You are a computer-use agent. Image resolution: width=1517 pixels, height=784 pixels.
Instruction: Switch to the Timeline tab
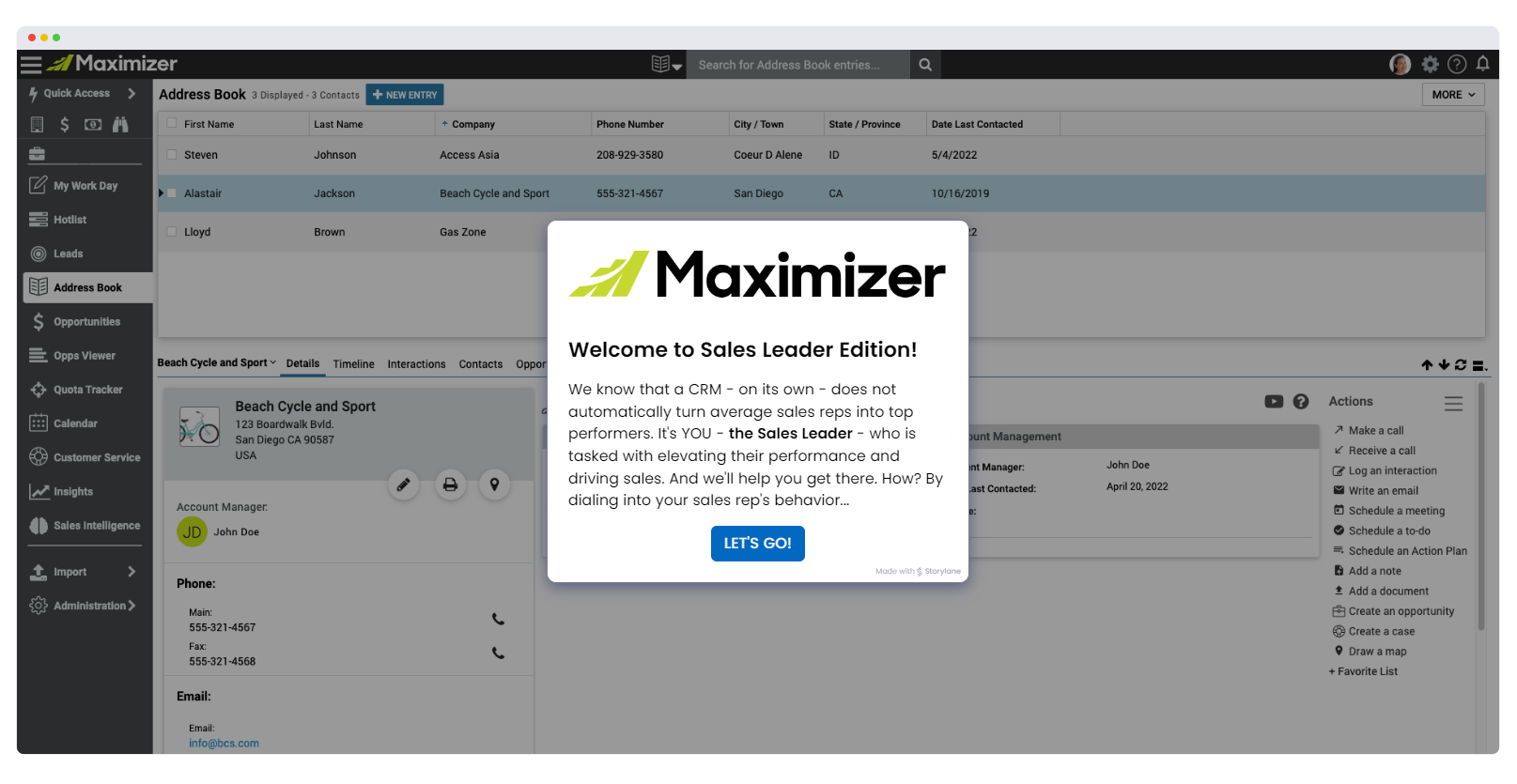coord(353,364)
